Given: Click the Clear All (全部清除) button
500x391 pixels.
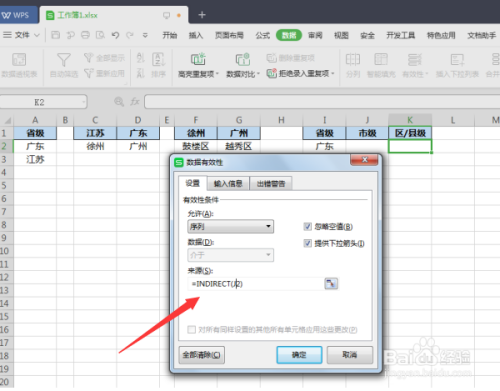Looking at the screenshot, I should click(202, 355).
